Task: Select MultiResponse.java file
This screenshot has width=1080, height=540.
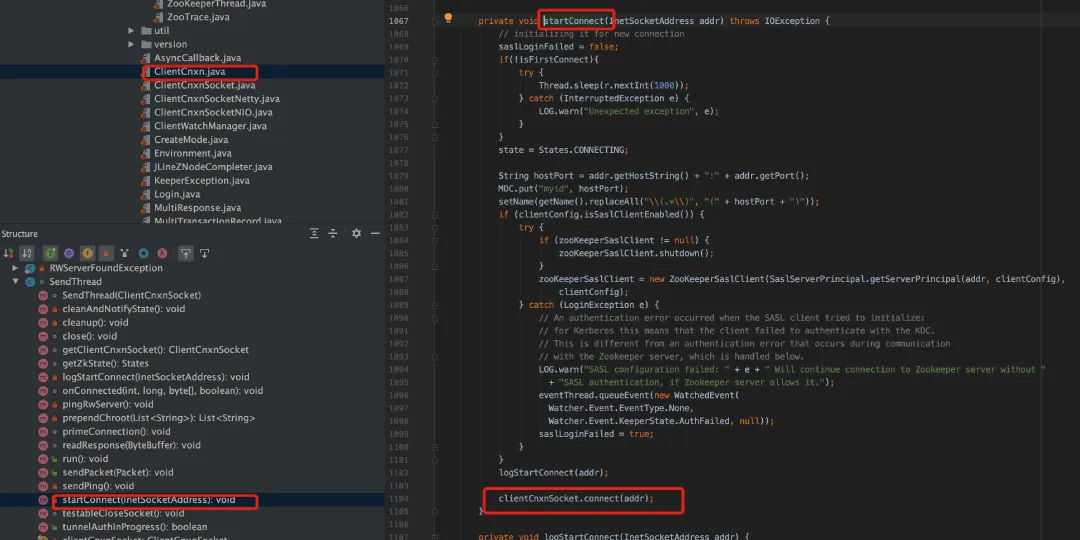Action: tap(198, 208)
